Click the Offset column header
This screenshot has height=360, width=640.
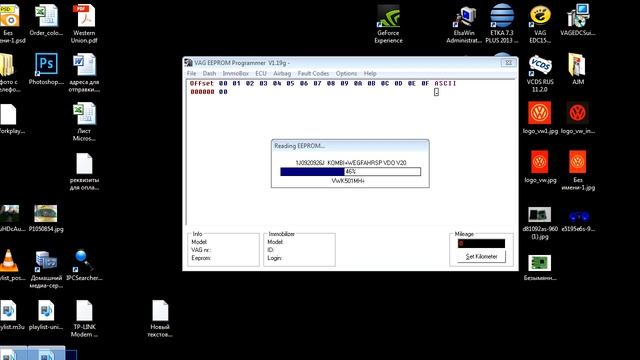tap(202, 83)
